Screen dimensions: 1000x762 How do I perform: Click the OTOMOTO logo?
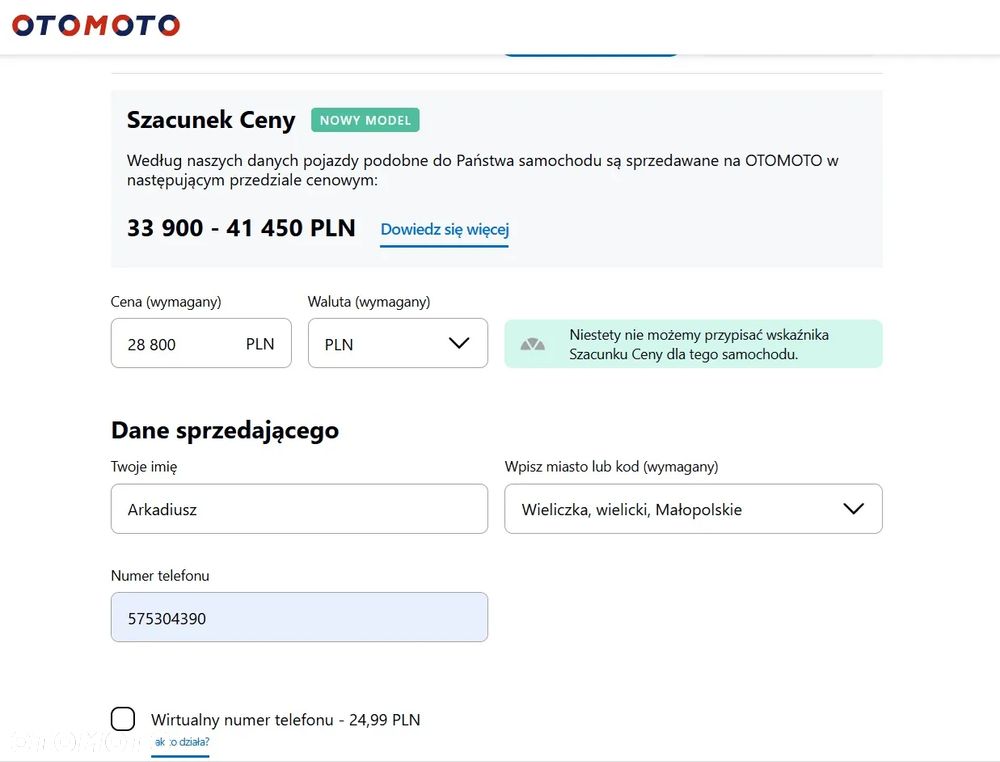[x=96, y=25]
